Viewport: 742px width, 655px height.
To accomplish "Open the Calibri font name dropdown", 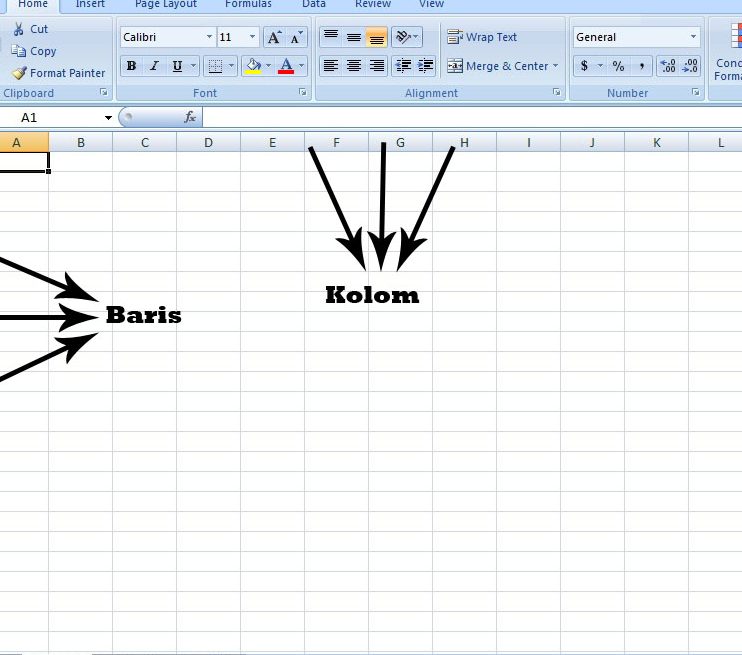I will [x=209, y=37].
